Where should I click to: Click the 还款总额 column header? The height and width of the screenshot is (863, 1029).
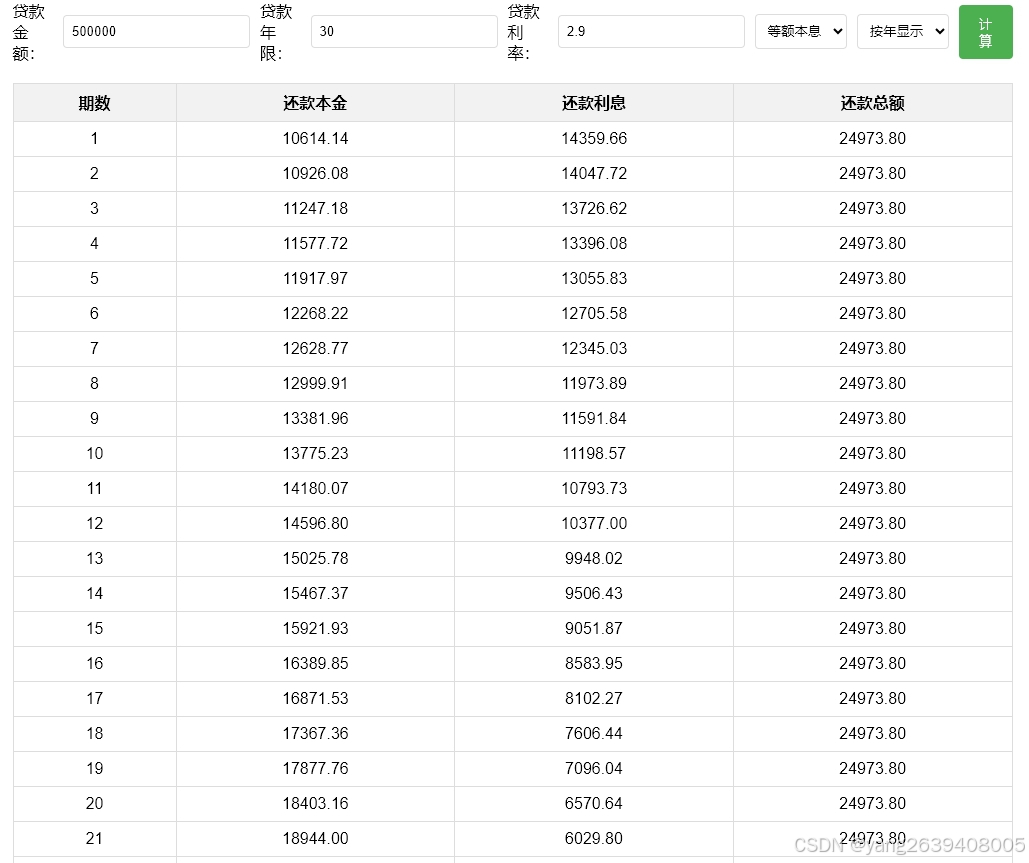pyautogui.click(x=872, y=103)
